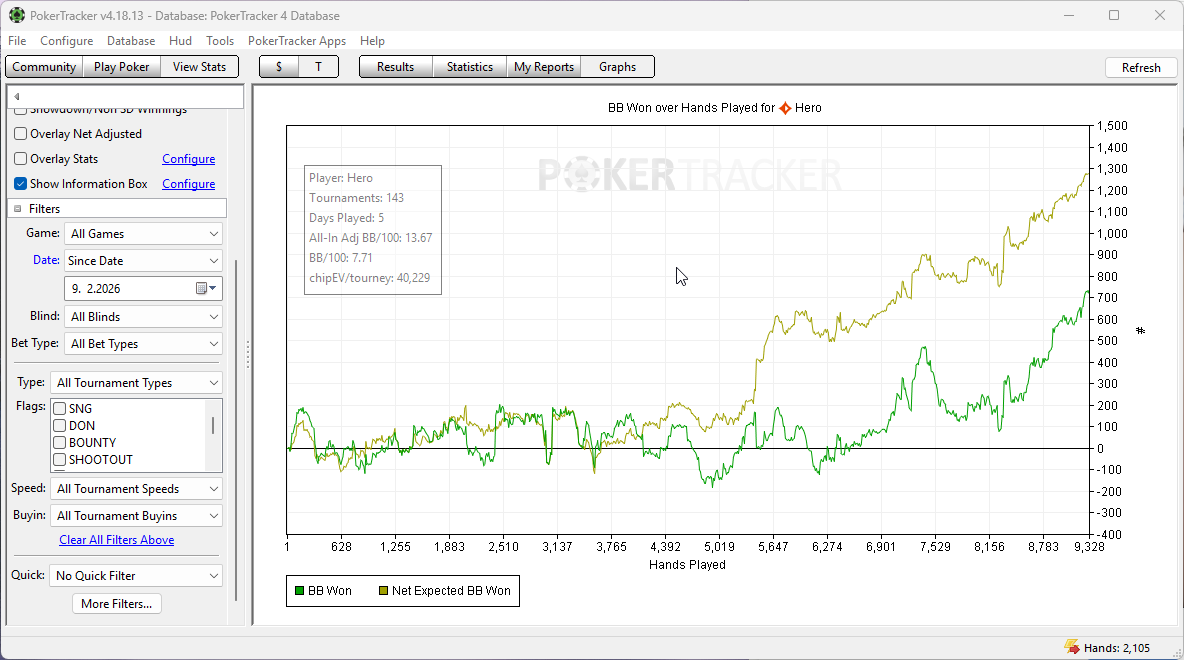Open the Game dropdown showing All Games
The width and height of the screenshot is (1184, 660).
[x=143, y=234]
